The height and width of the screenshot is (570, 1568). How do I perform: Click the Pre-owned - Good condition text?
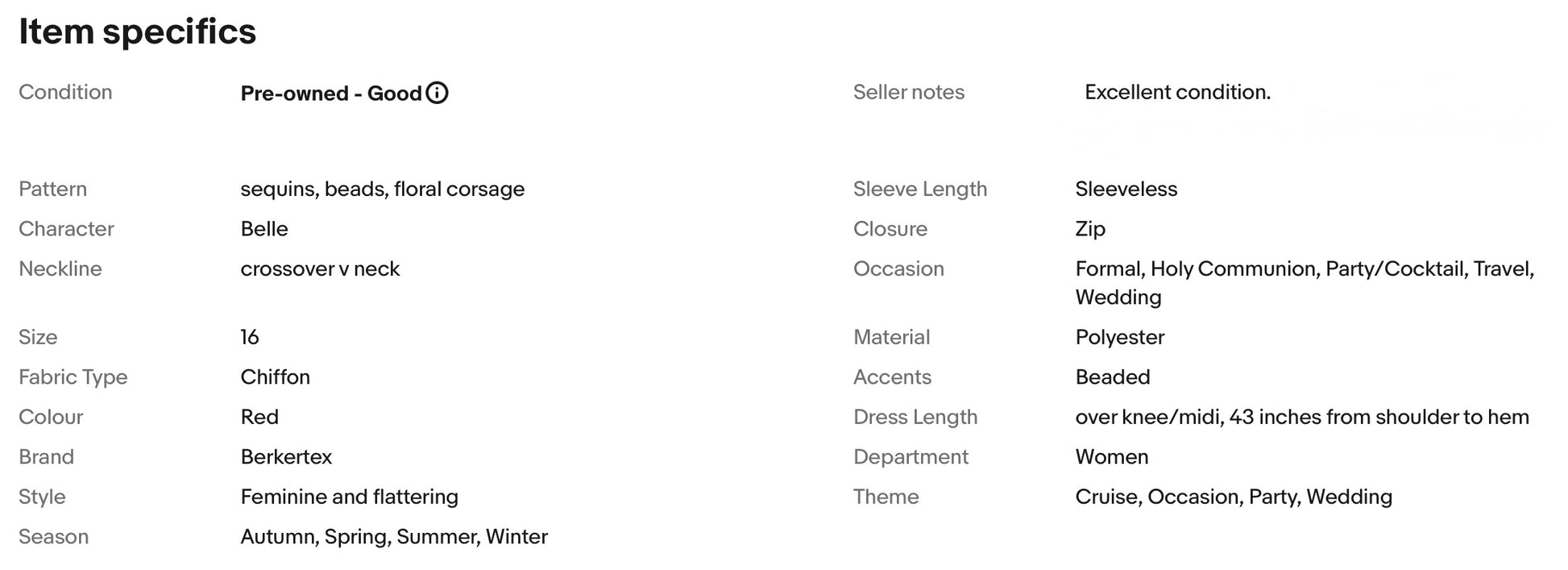click(331, 94)
